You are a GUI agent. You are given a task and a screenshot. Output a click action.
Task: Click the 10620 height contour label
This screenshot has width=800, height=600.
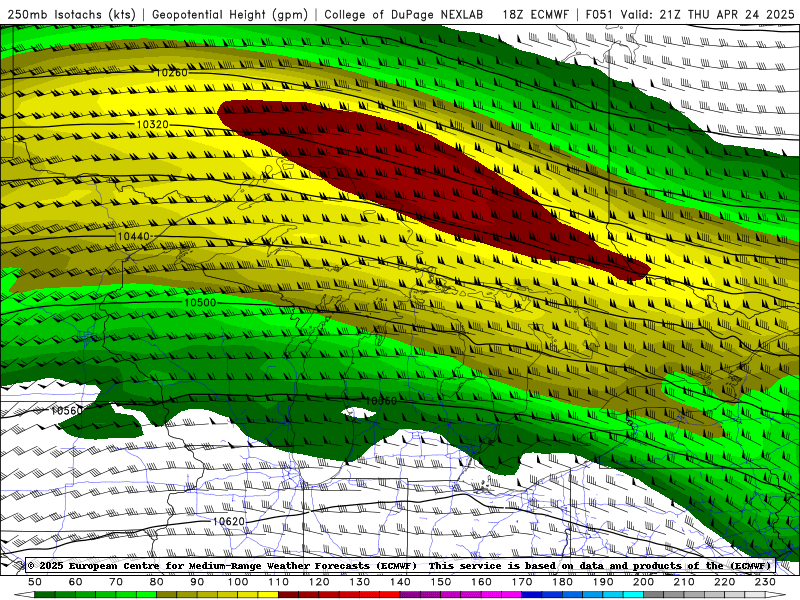click(229, 521)
